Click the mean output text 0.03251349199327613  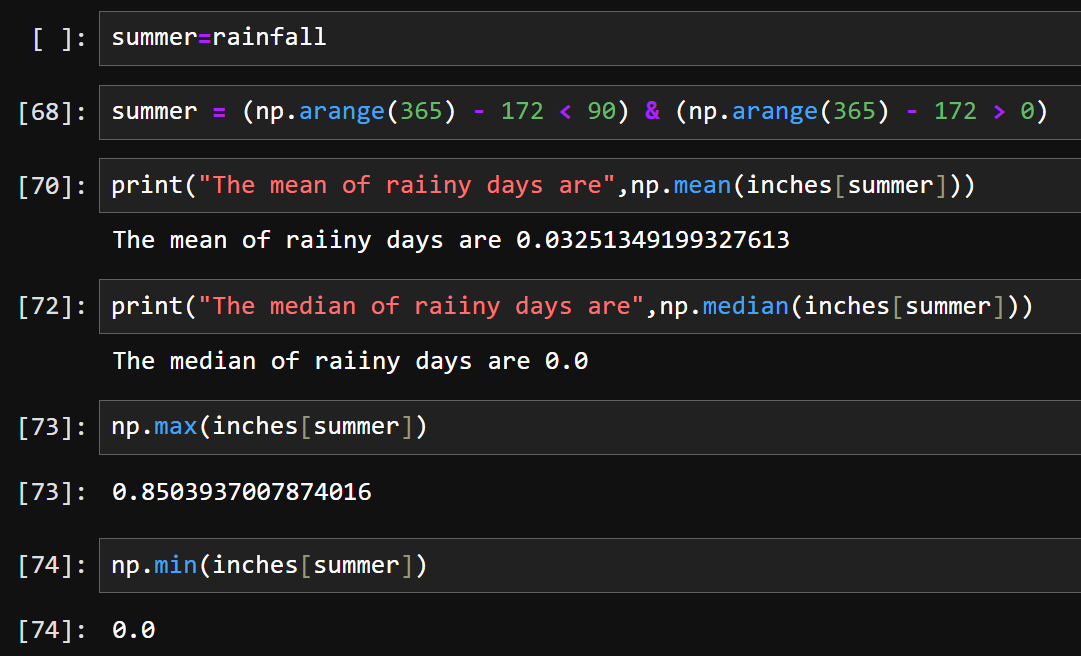[653, 240]
